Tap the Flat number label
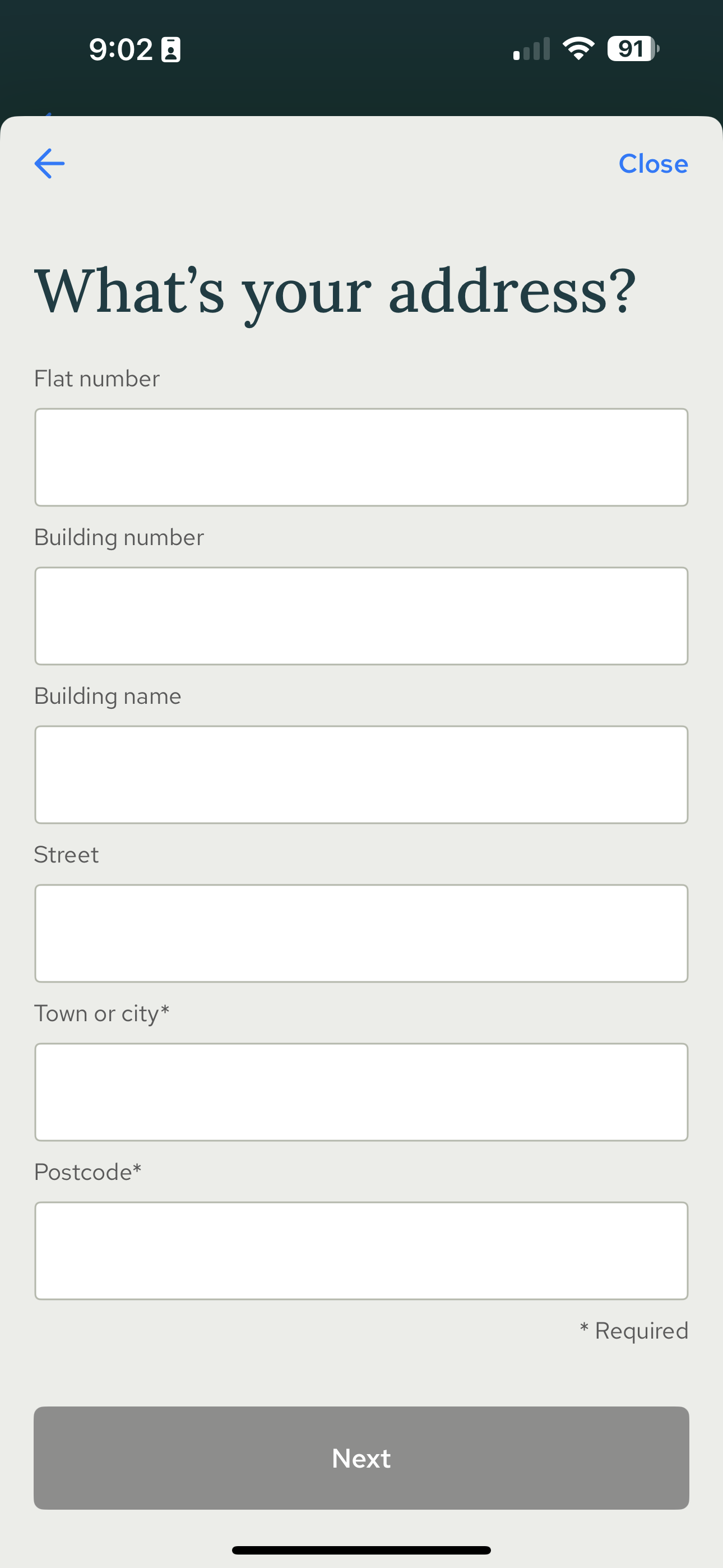Image resolution: width=723 pixels, height=1568 pixels. pyautogui.click(x=97, y=379)
